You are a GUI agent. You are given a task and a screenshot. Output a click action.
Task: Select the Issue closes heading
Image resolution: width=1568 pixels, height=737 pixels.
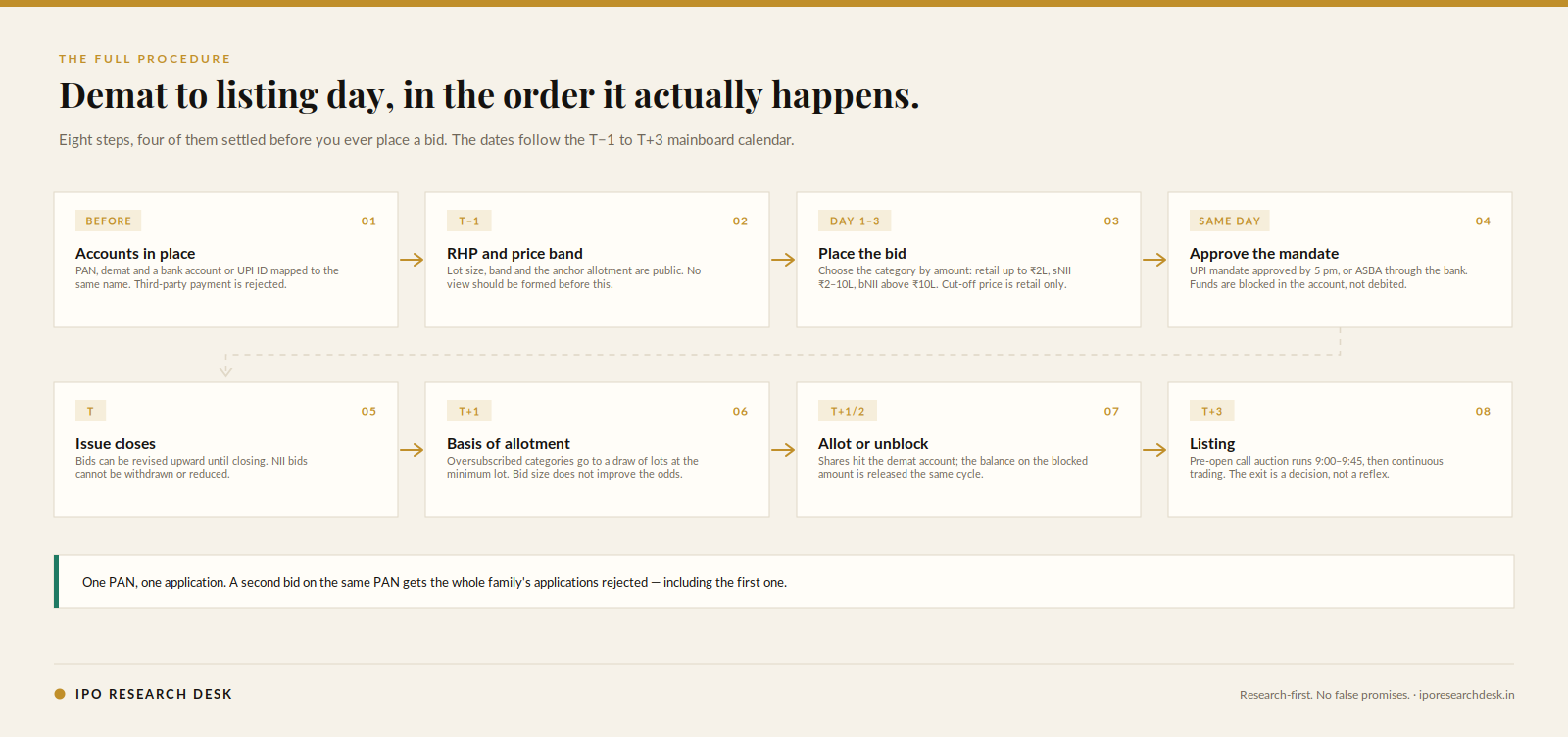[x=116, y=444]
